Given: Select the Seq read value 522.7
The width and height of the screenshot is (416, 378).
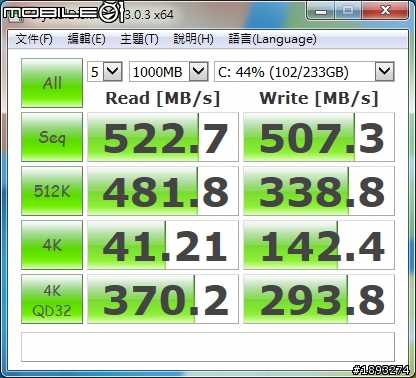Looking at the screenshot, I should tap(163, 137).
